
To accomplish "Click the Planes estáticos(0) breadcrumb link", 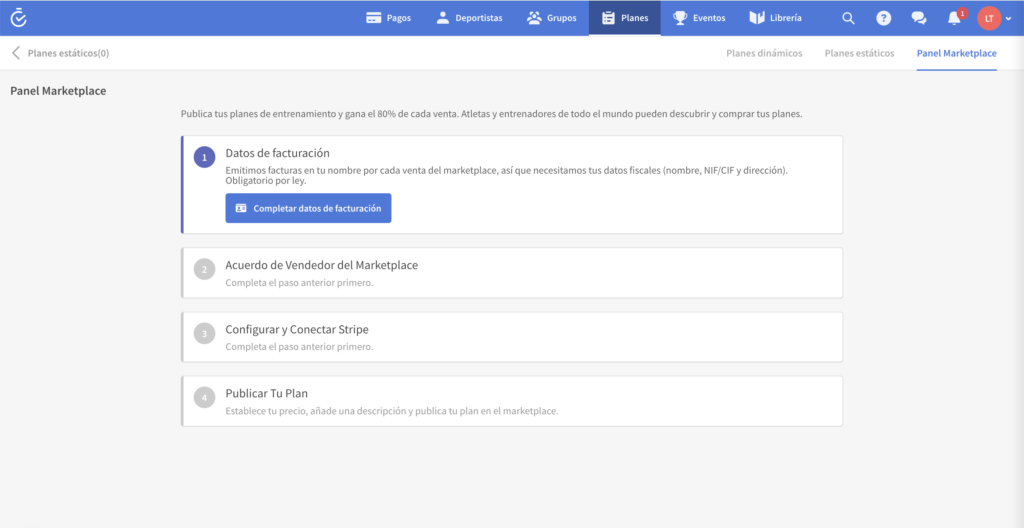I will pyautogui.click(x=68, y=53).
